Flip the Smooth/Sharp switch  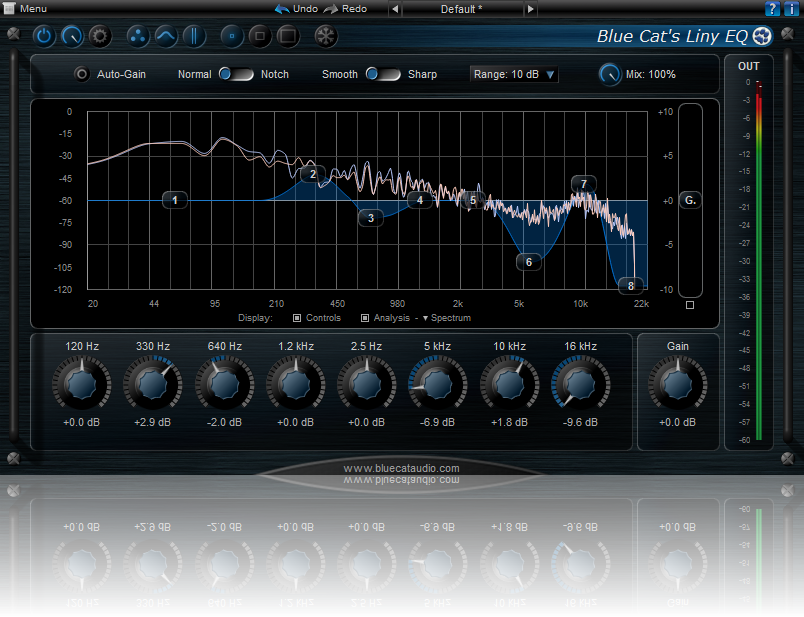tap(383, 74)
